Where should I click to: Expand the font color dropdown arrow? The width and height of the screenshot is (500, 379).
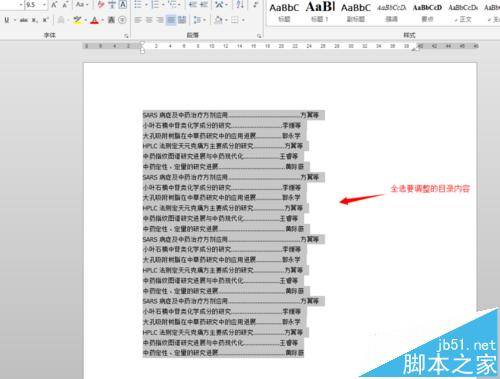tap(103, 20)
